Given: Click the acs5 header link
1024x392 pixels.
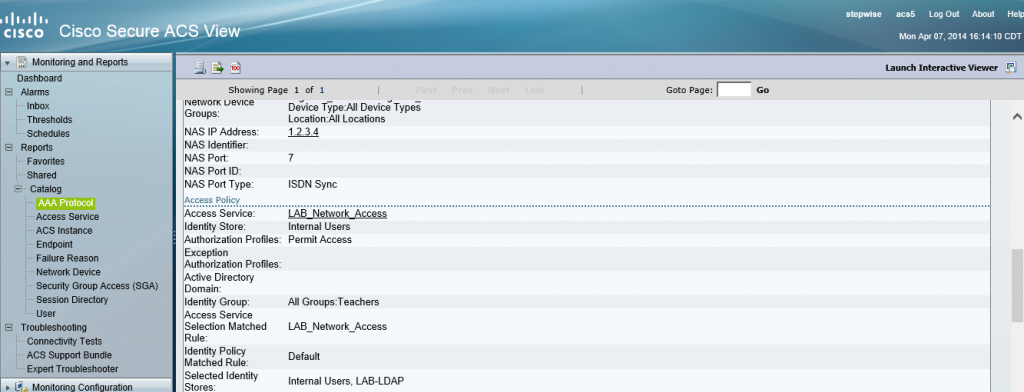Looking at the screenshot, I should (906, 14).
